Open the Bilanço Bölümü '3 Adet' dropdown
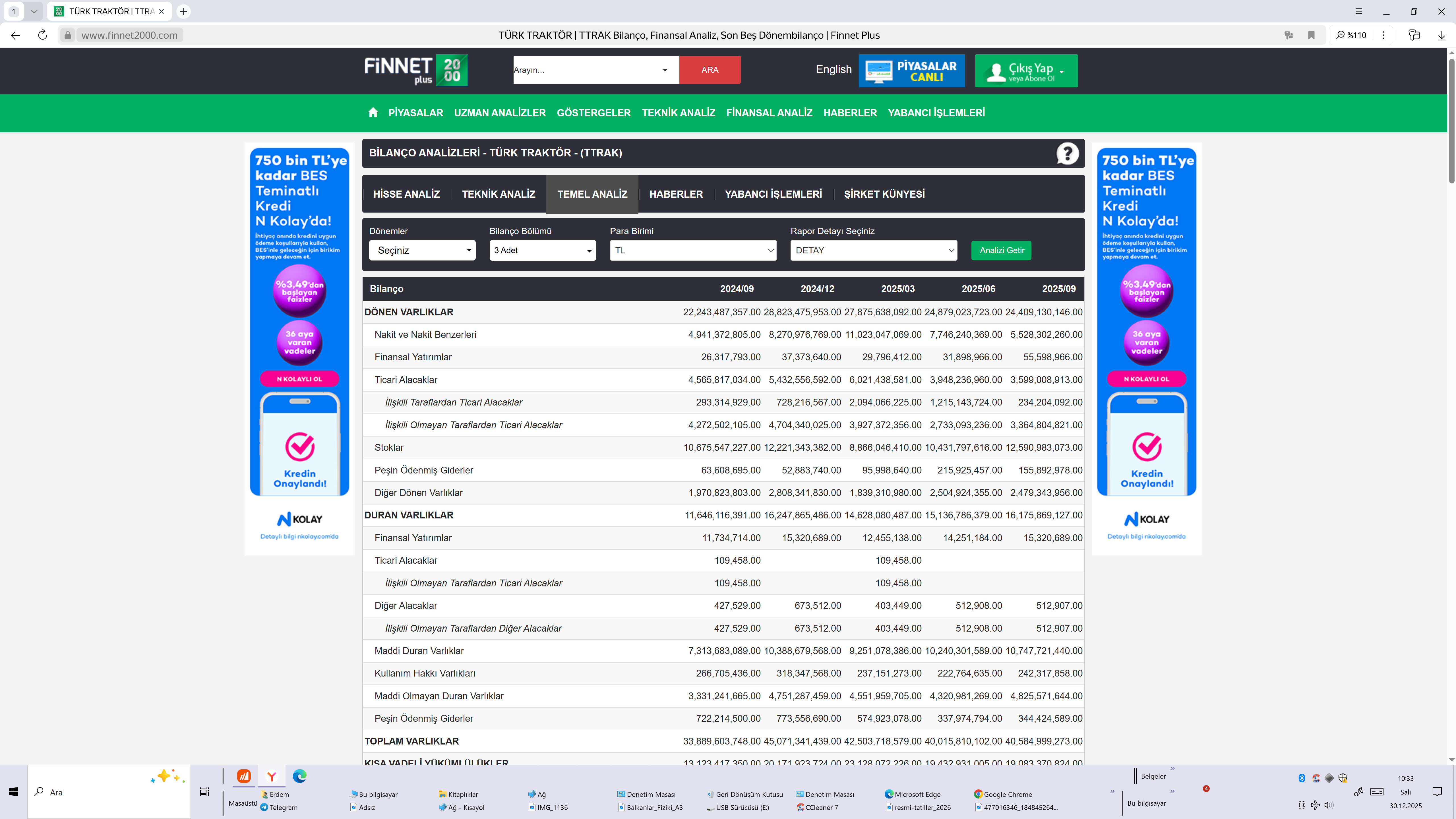This screenshot has width=1456, height=819. (x=543, y=250)
